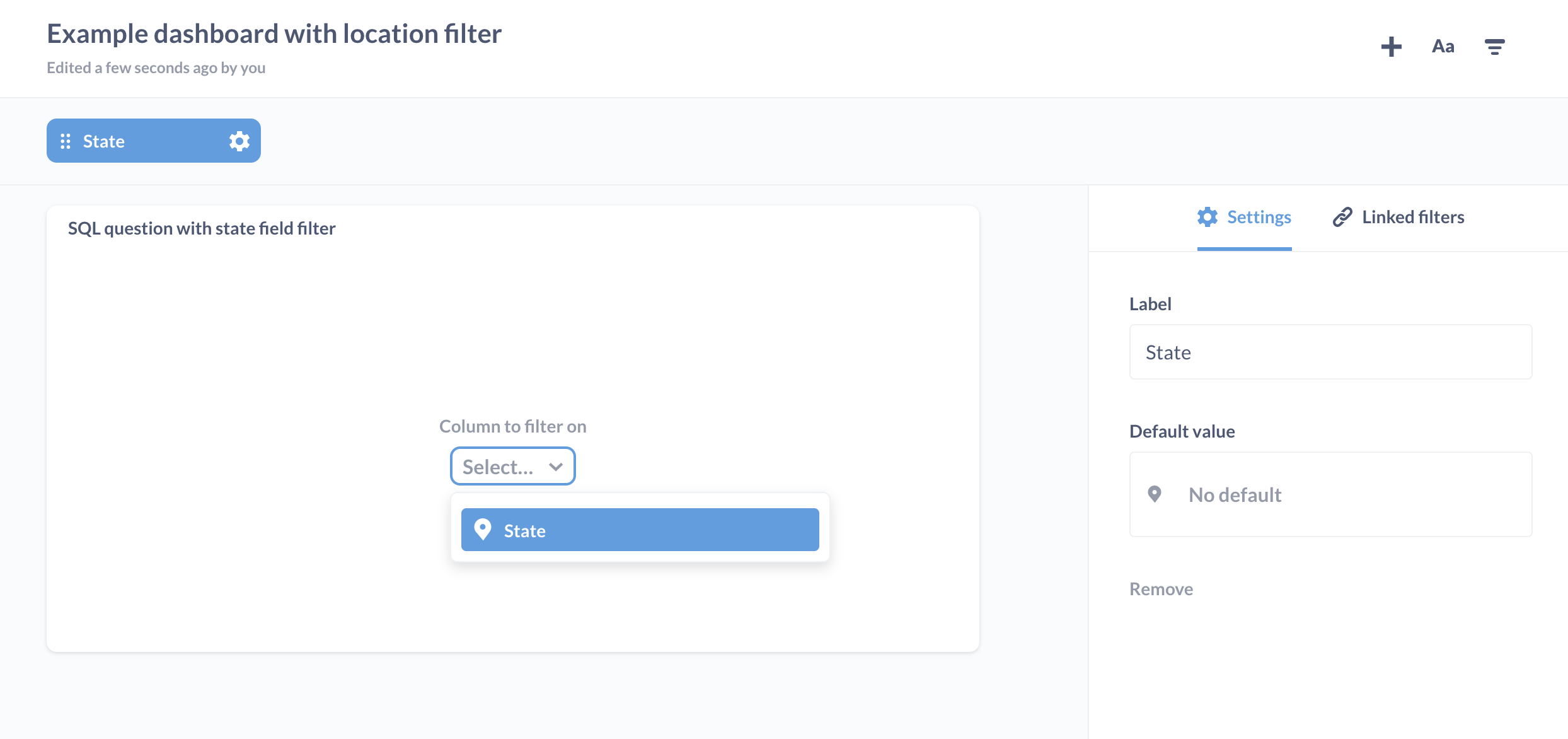Image resolution: width=1568 pixels, height=739 pixels.
Task: Click the link icon beside Linked filters
Action: pos(1341,217)
